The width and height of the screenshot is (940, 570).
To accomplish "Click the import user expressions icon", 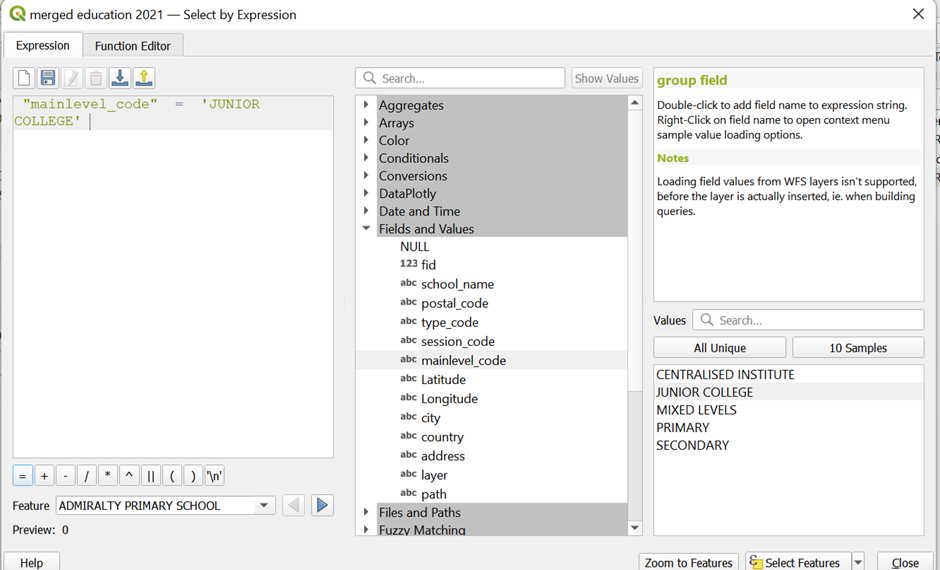I will click(120, 78).
